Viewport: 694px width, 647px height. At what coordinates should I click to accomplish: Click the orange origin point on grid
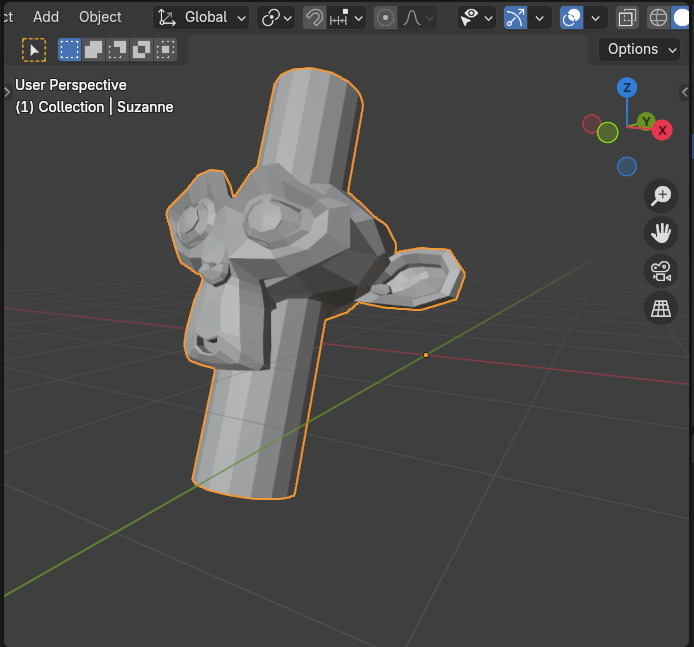[x=426, y=355]
